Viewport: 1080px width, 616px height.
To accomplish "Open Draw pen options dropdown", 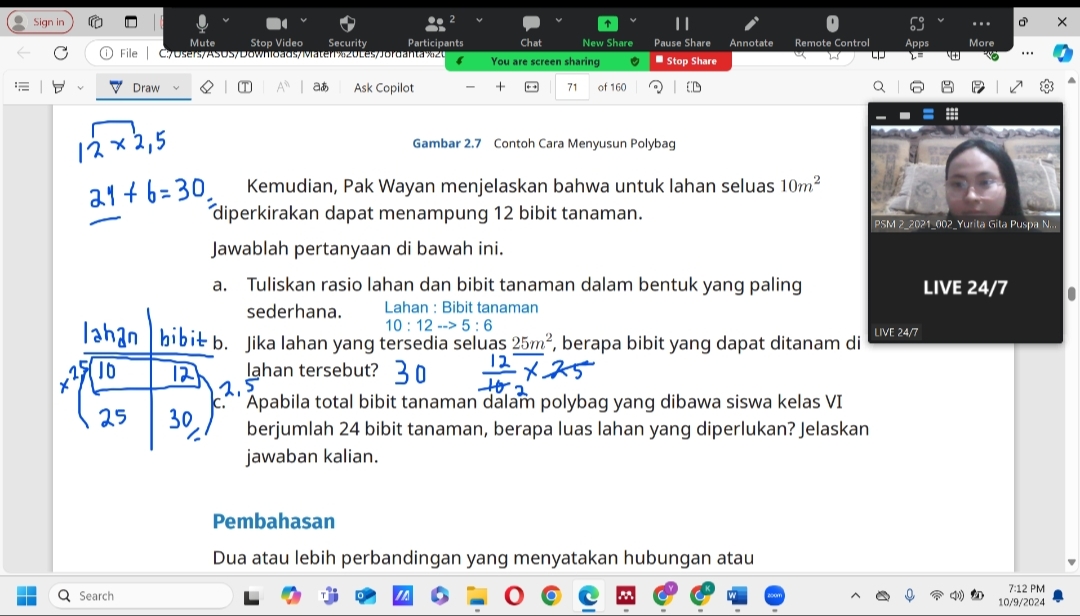I will click(176, 88).
